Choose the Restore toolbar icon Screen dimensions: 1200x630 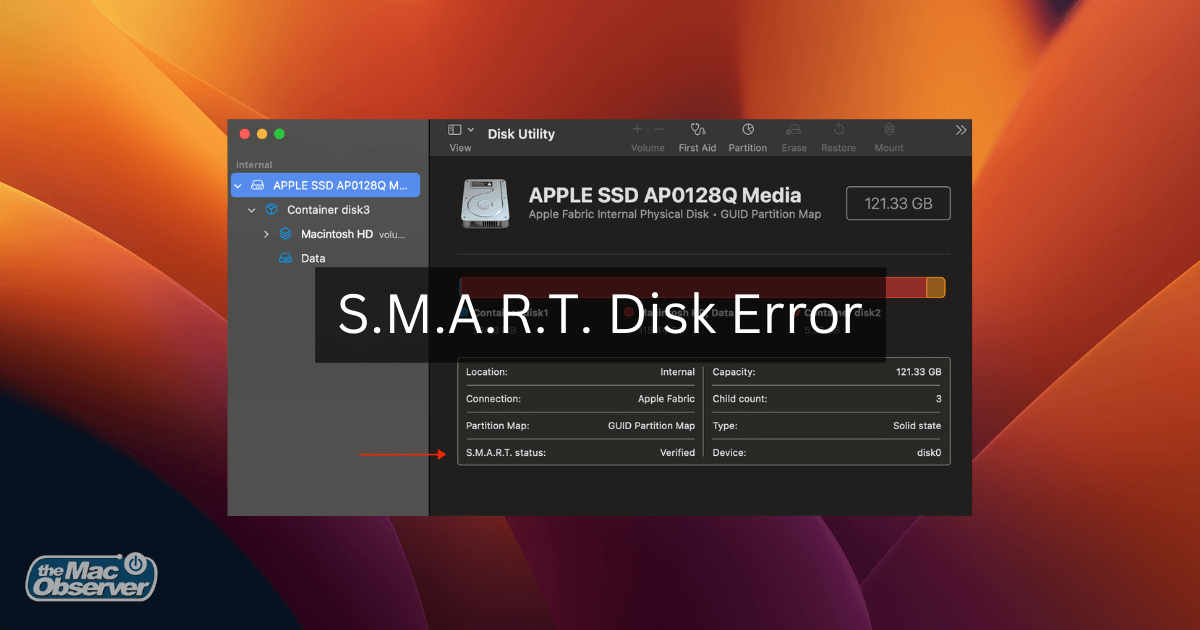coord(838,130)
